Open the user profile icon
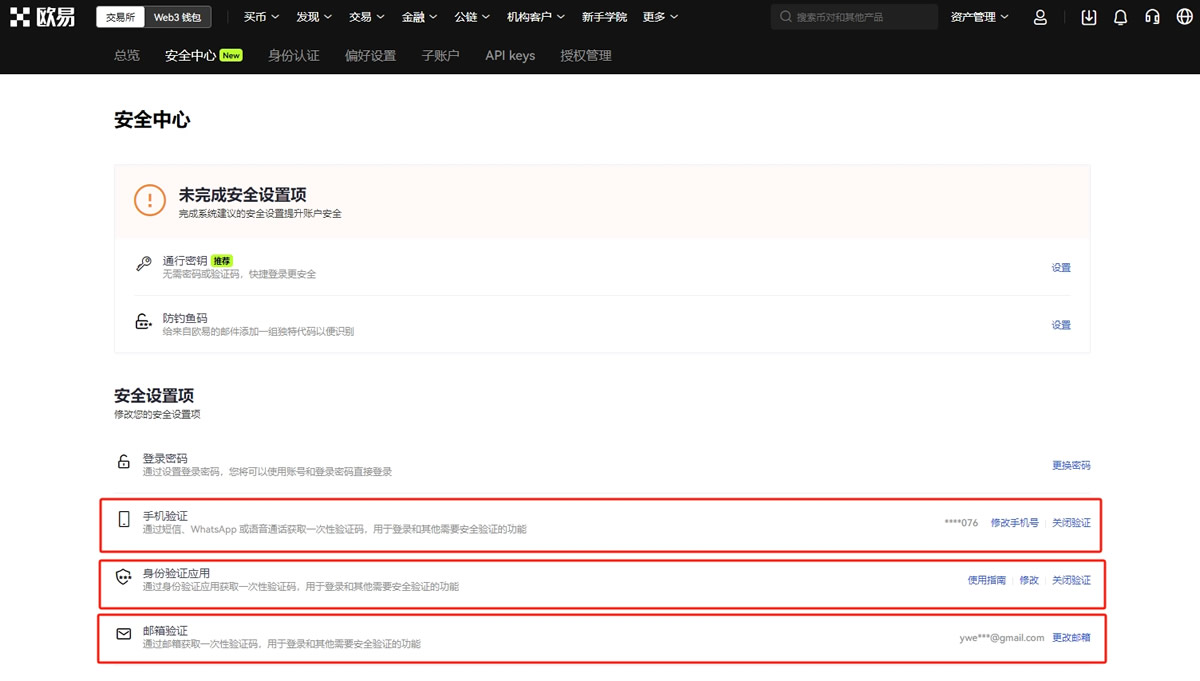The image size is (1200, 681). click(x=1040, y=16)
